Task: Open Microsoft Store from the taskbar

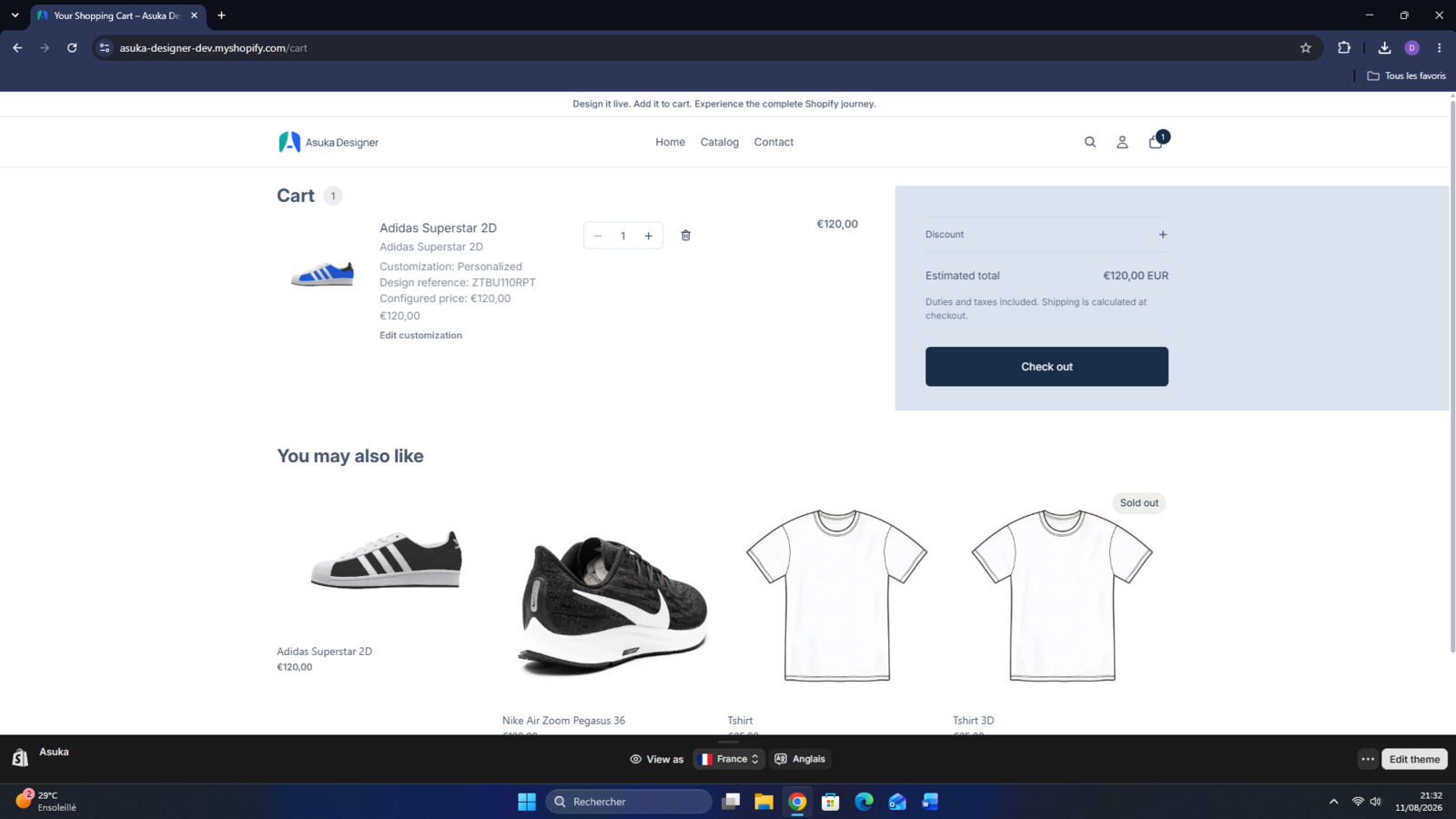Action: (830, 802)
